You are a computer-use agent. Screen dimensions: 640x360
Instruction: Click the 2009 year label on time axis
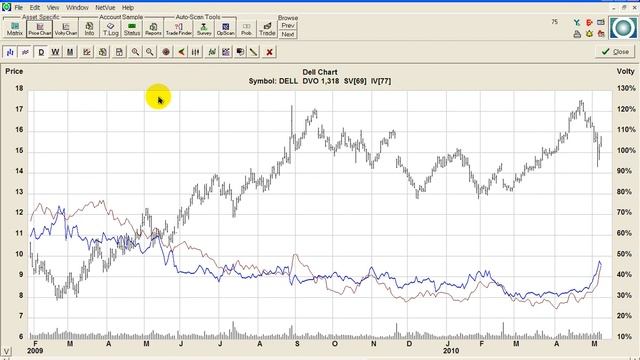[x=35, y=351]
